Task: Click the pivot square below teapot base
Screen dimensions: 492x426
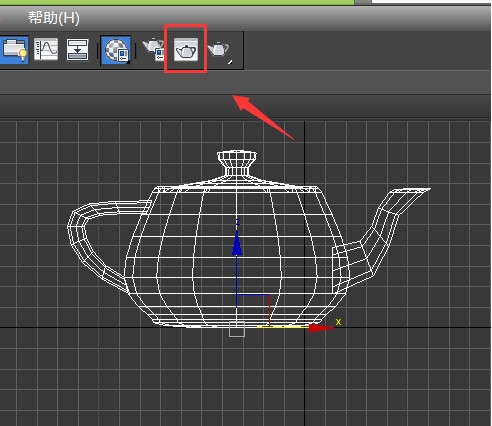Action: tap(237, 329)
